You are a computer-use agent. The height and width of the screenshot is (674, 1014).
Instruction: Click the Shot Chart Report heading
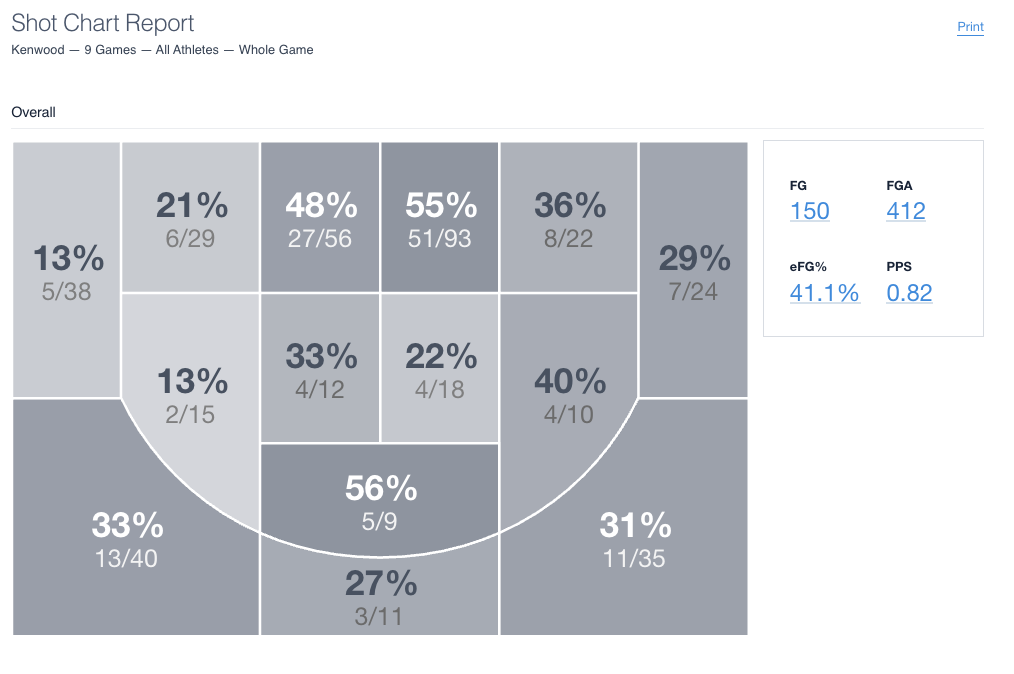(x=102, y=23)
